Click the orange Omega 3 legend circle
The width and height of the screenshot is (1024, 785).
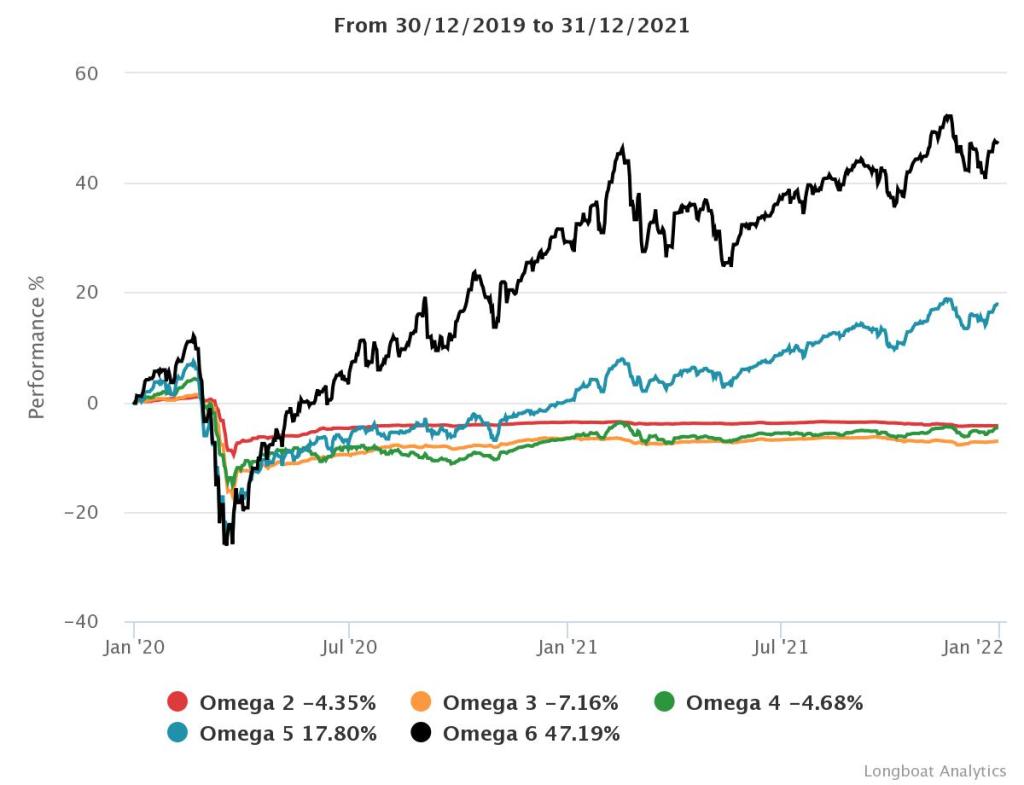pos(421,703)
